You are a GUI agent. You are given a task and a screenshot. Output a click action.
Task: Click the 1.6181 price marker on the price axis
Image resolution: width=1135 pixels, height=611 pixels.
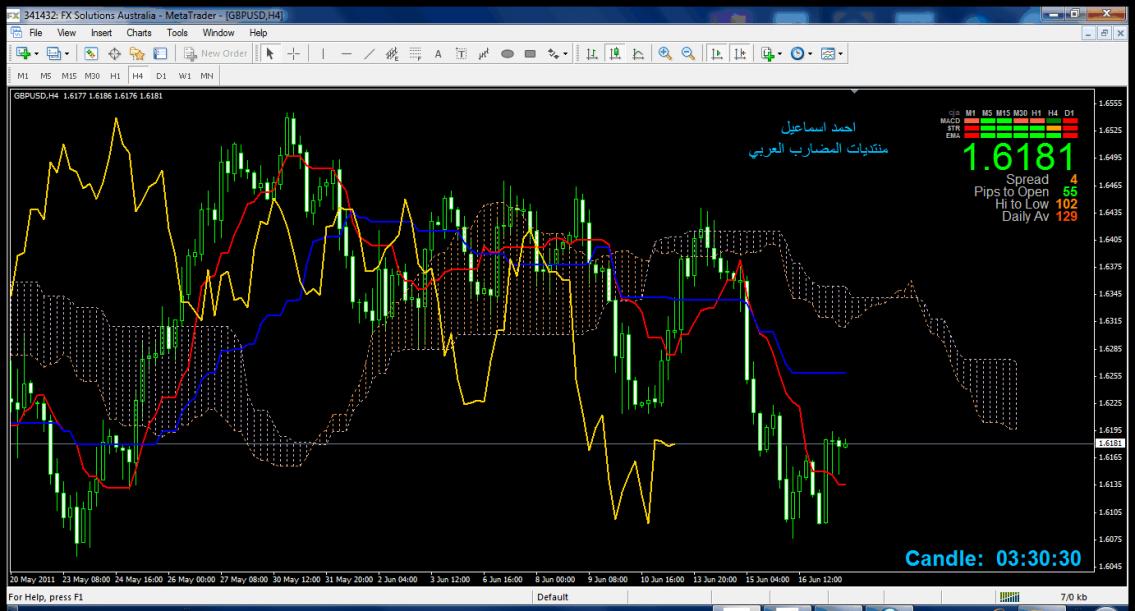(x=1110, y=443)
